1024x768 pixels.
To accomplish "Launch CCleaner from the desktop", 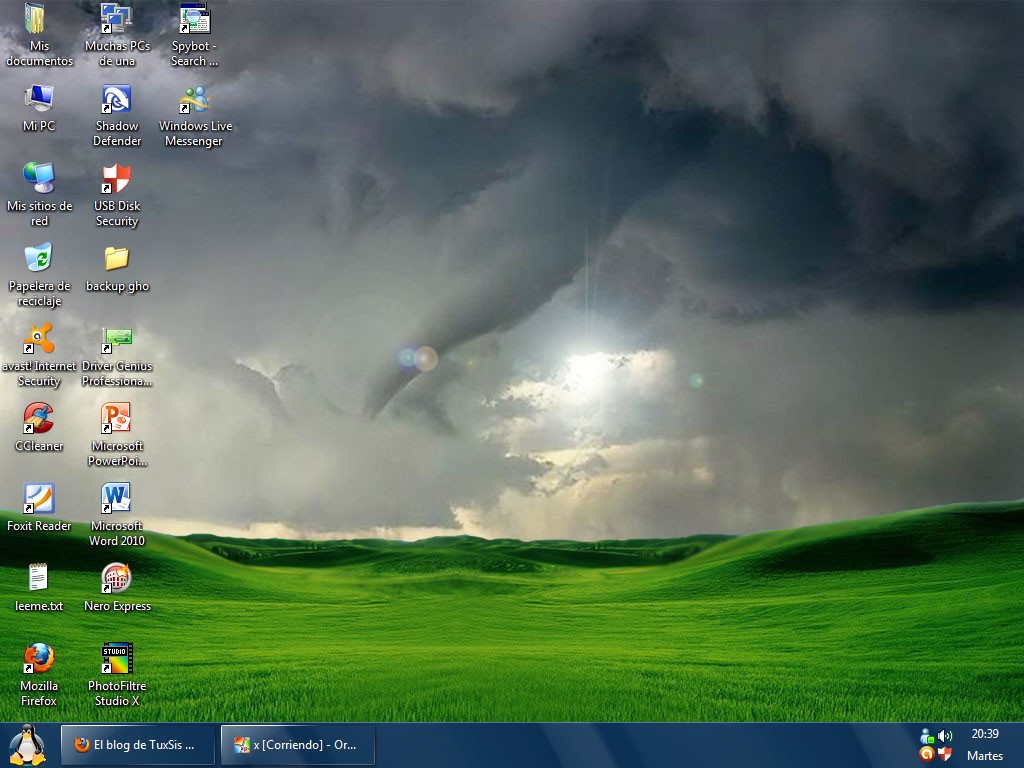I will pyautogui.click(x=38, y=418).
